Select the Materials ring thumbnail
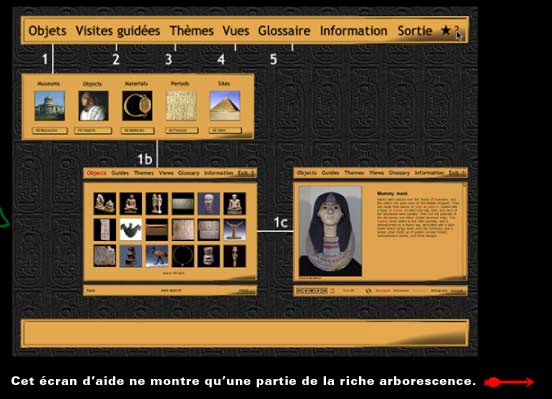This screenshot has height=399, width=552. (137, 106)
